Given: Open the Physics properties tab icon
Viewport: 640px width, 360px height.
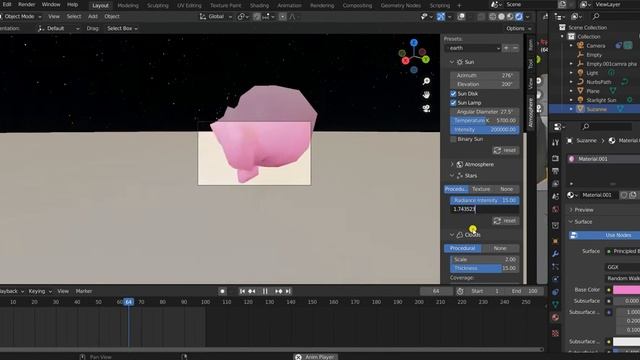Looking at the screenshot, I should 555,279.
